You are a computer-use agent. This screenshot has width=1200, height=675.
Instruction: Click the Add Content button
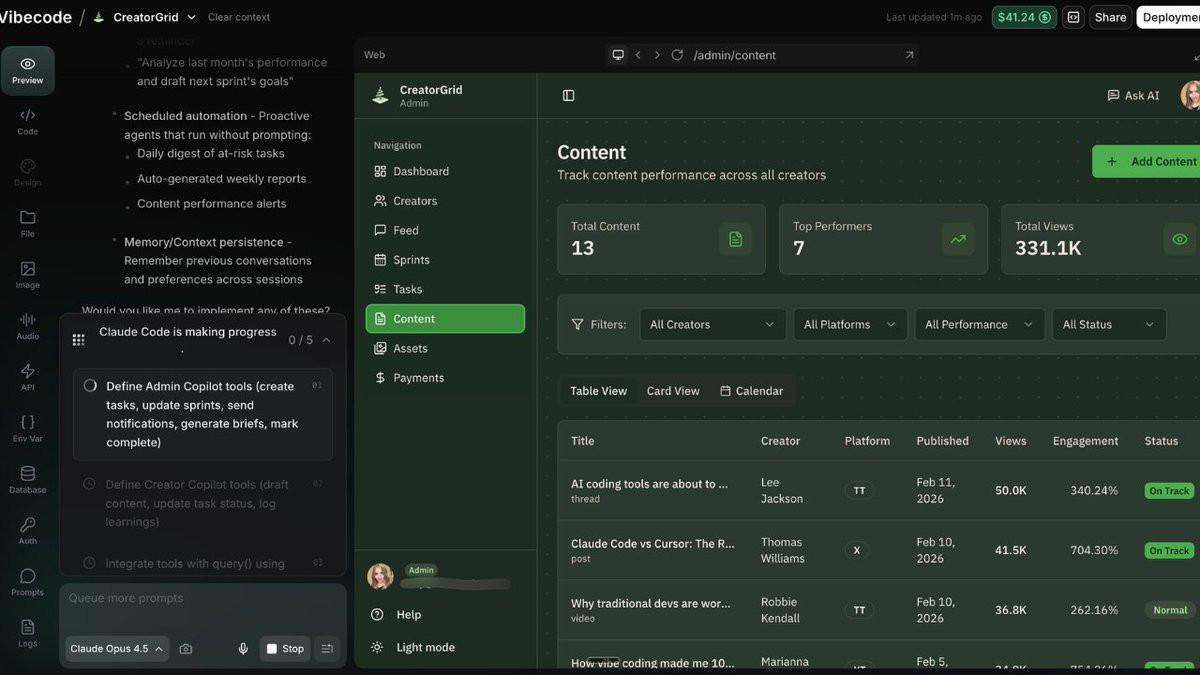tap(1147, 161)
